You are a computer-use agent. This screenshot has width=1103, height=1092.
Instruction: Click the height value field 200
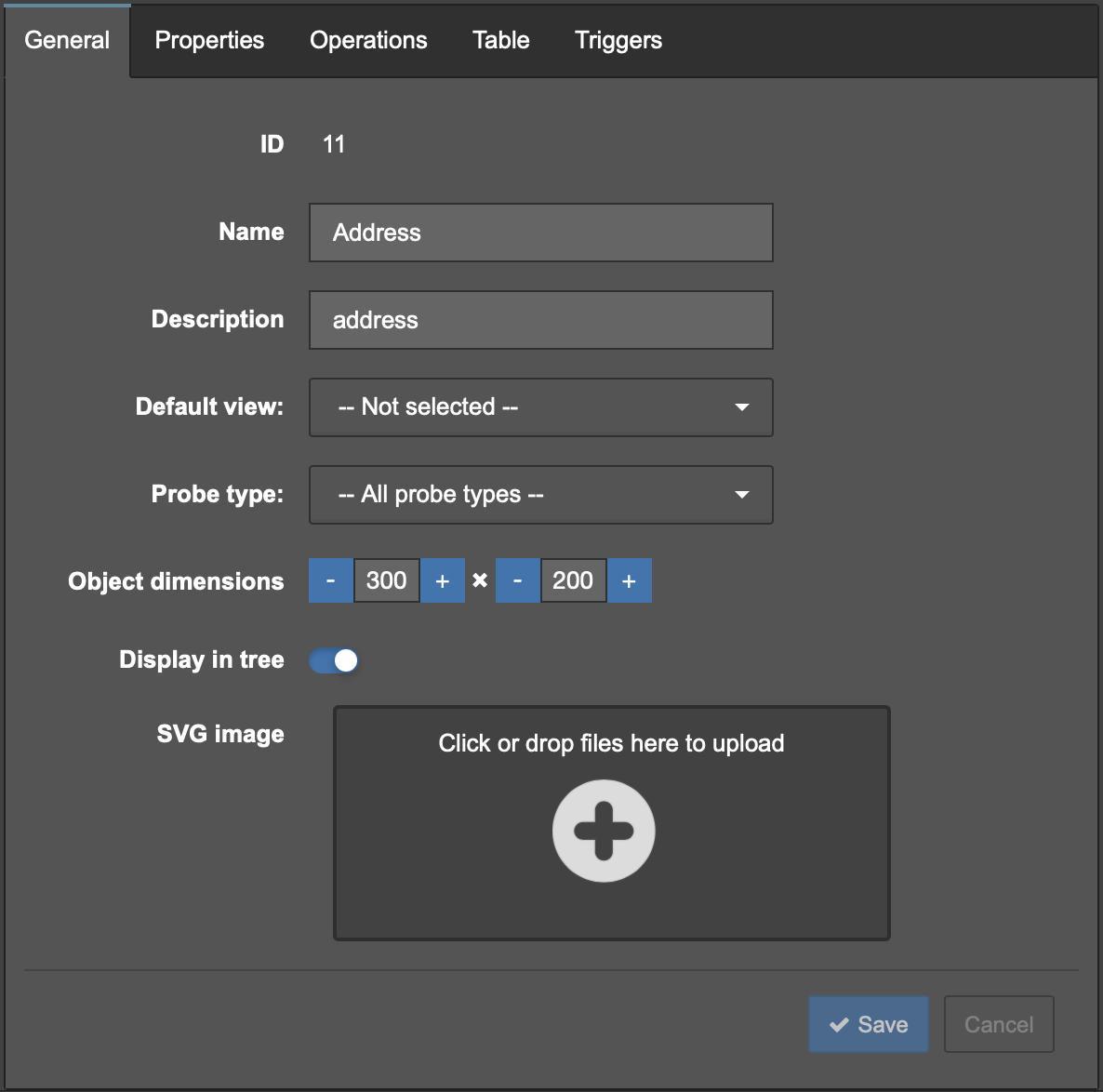tap(573, 580)
